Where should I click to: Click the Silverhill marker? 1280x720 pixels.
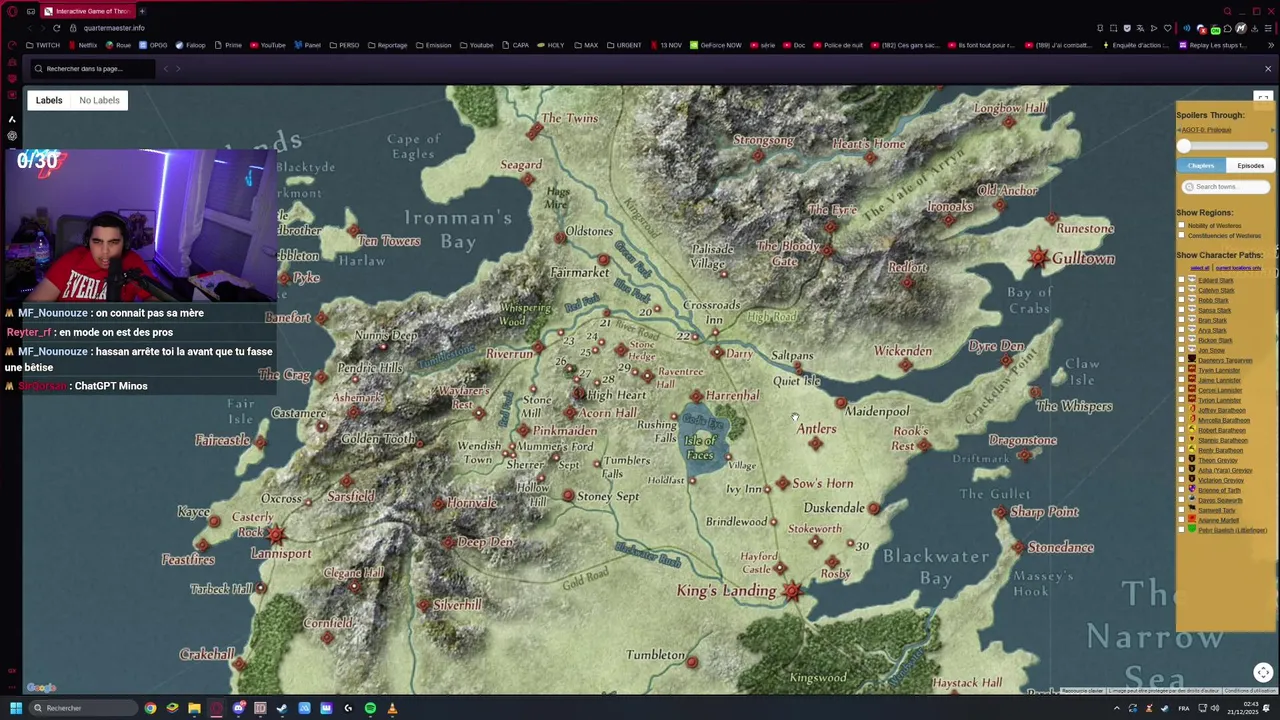pyautogui.click(x=425, y=605)
